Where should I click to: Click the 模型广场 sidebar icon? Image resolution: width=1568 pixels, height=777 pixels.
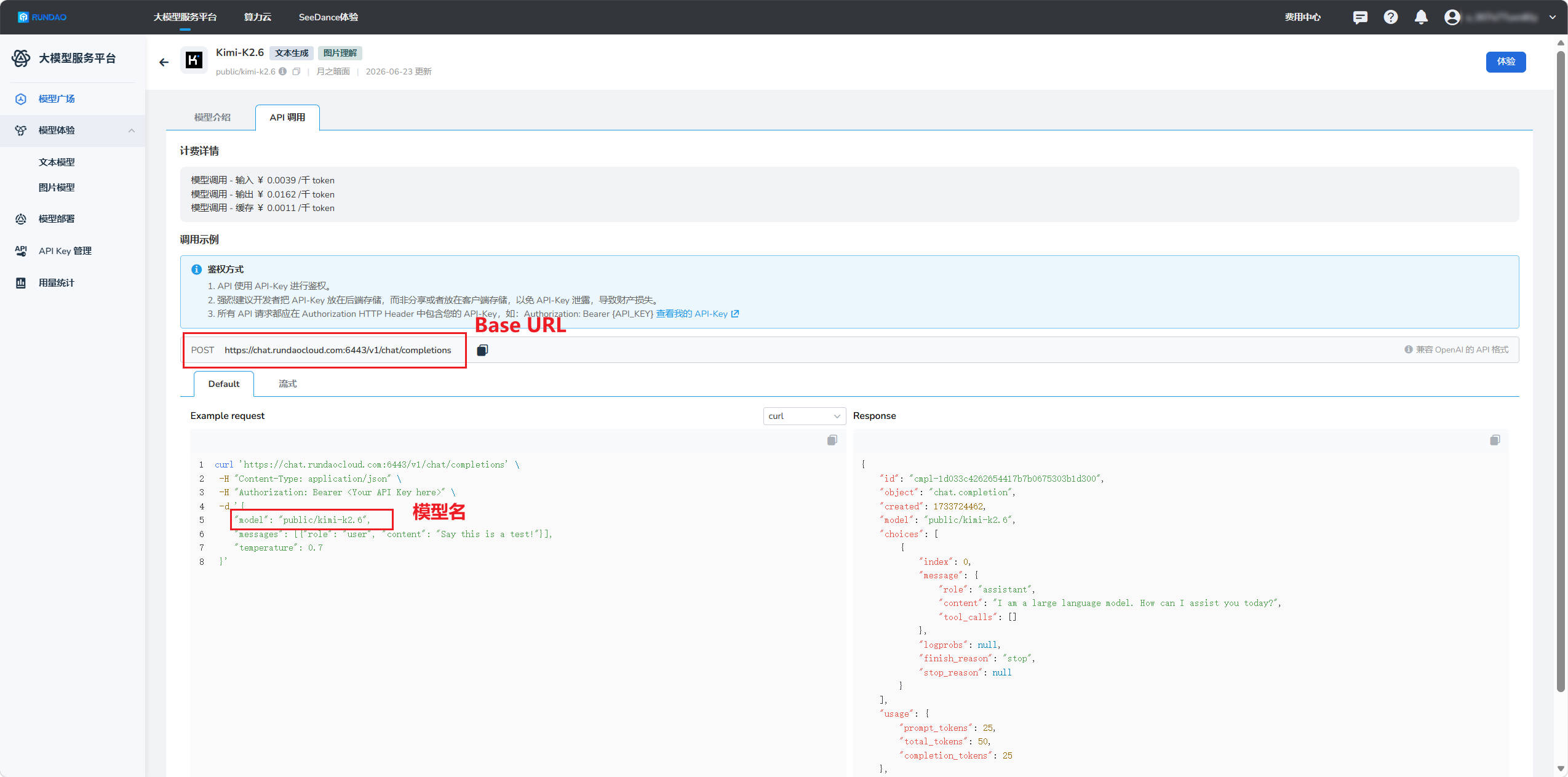tap(21, 99)
